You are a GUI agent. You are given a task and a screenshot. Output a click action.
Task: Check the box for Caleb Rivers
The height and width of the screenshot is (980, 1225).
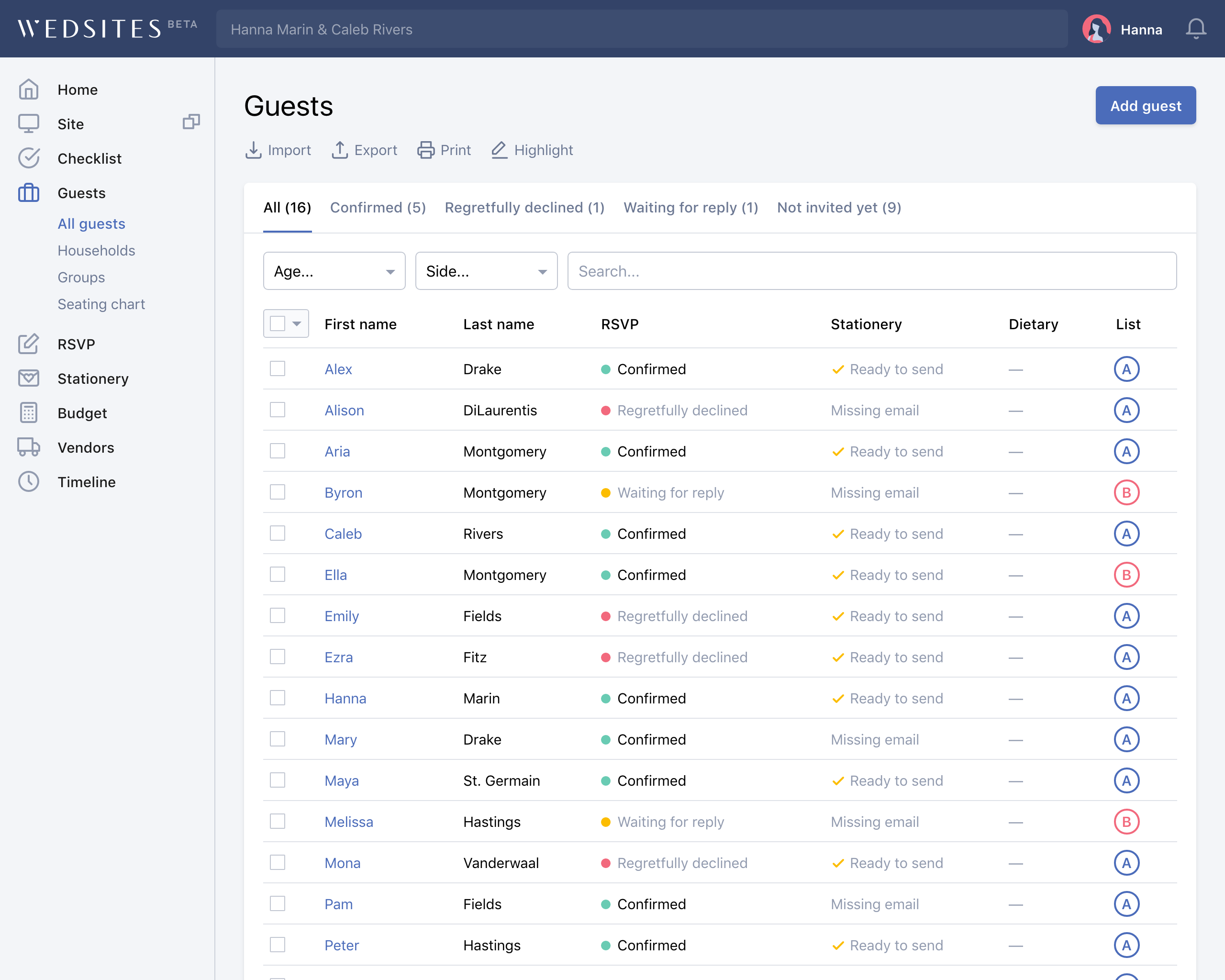pos(277,534)
